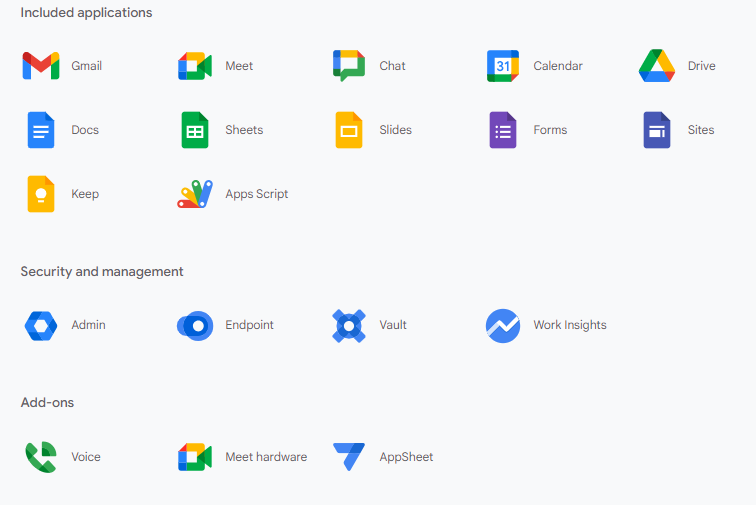Open the Voice phone icon
Screen dimensions: 756x505
point(41,457)
